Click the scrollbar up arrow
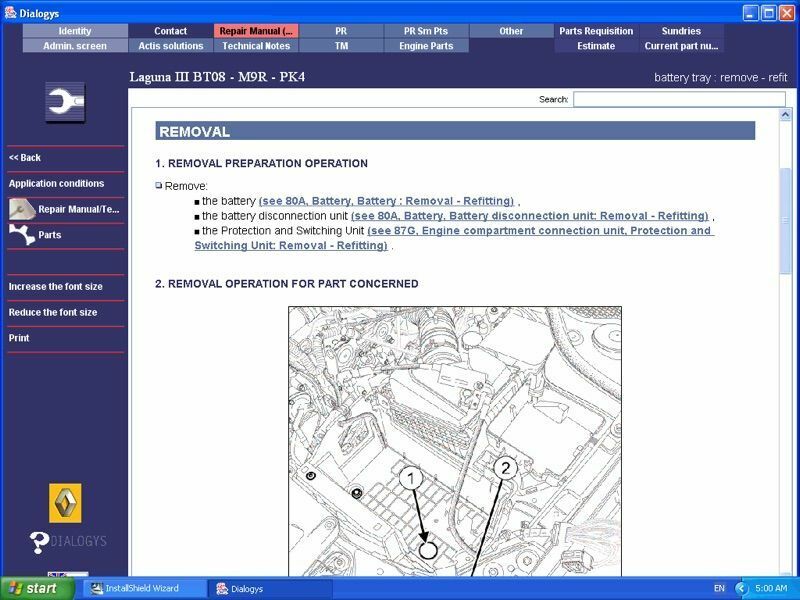The image size is (800, 600). (785, 115)
